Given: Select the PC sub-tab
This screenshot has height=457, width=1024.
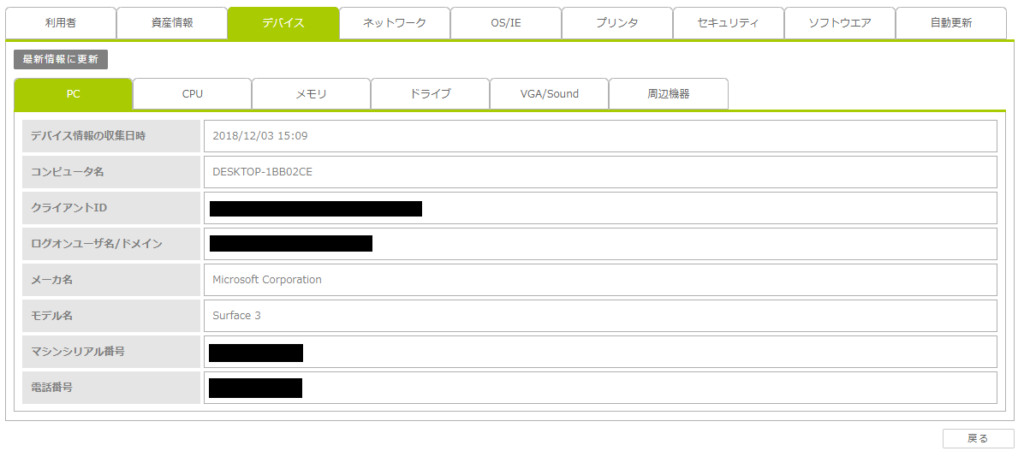Looking at the screenshot, I should coord(73,94).
